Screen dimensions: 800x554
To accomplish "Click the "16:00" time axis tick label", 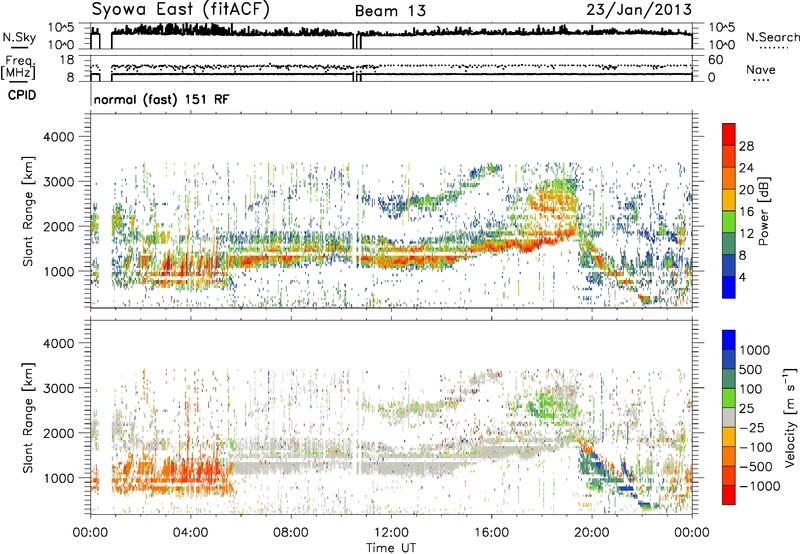I will pyautogui.click(x=491, y=533).
